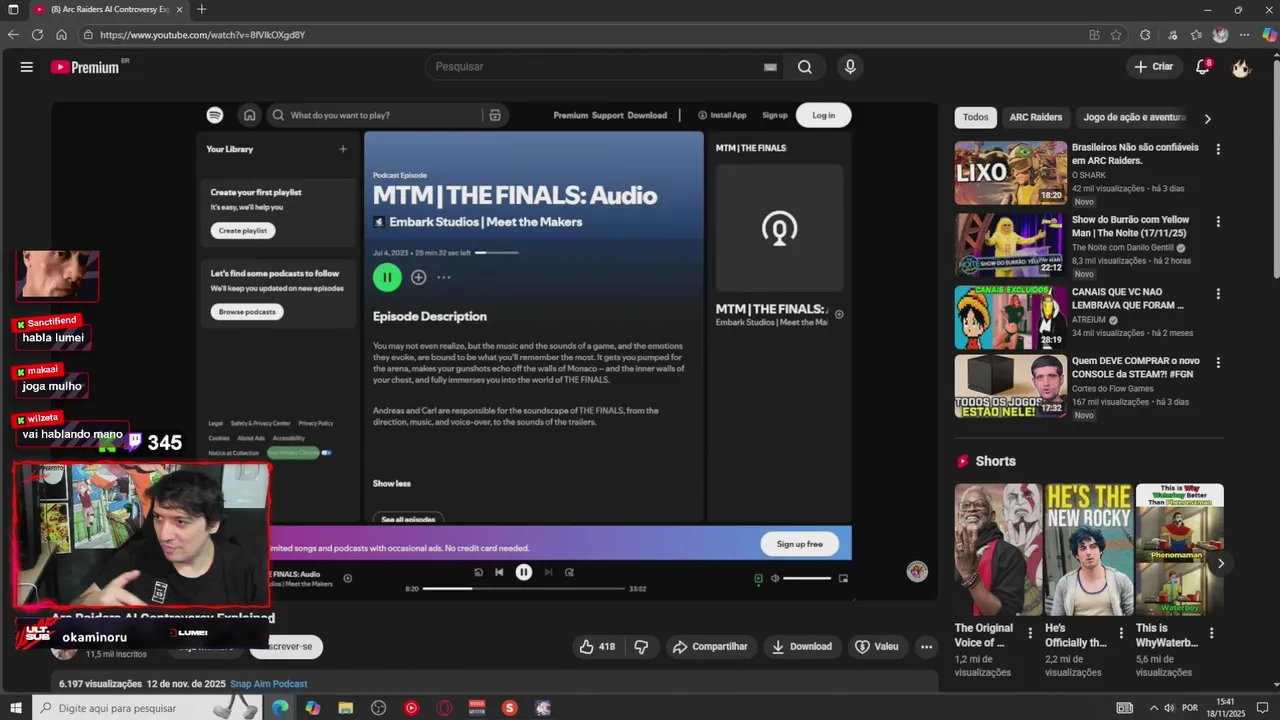Image resolution: width=1280 pixels, height=720 pixels.
Task: Open favorites list icon in Edge toolbar
Action: (1196, 34)
